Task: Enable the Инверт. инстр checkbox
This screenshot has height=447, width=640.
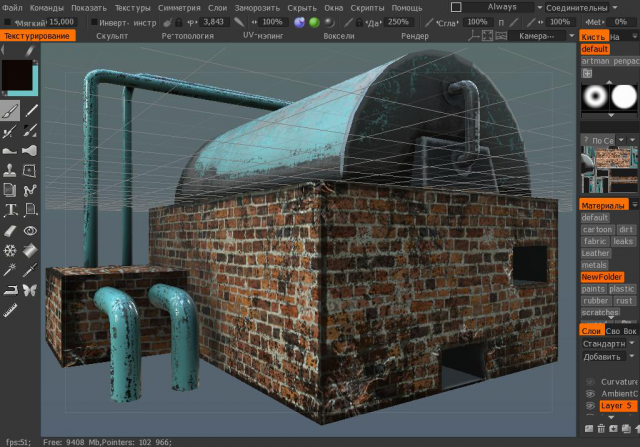Action: click(94, 22)
